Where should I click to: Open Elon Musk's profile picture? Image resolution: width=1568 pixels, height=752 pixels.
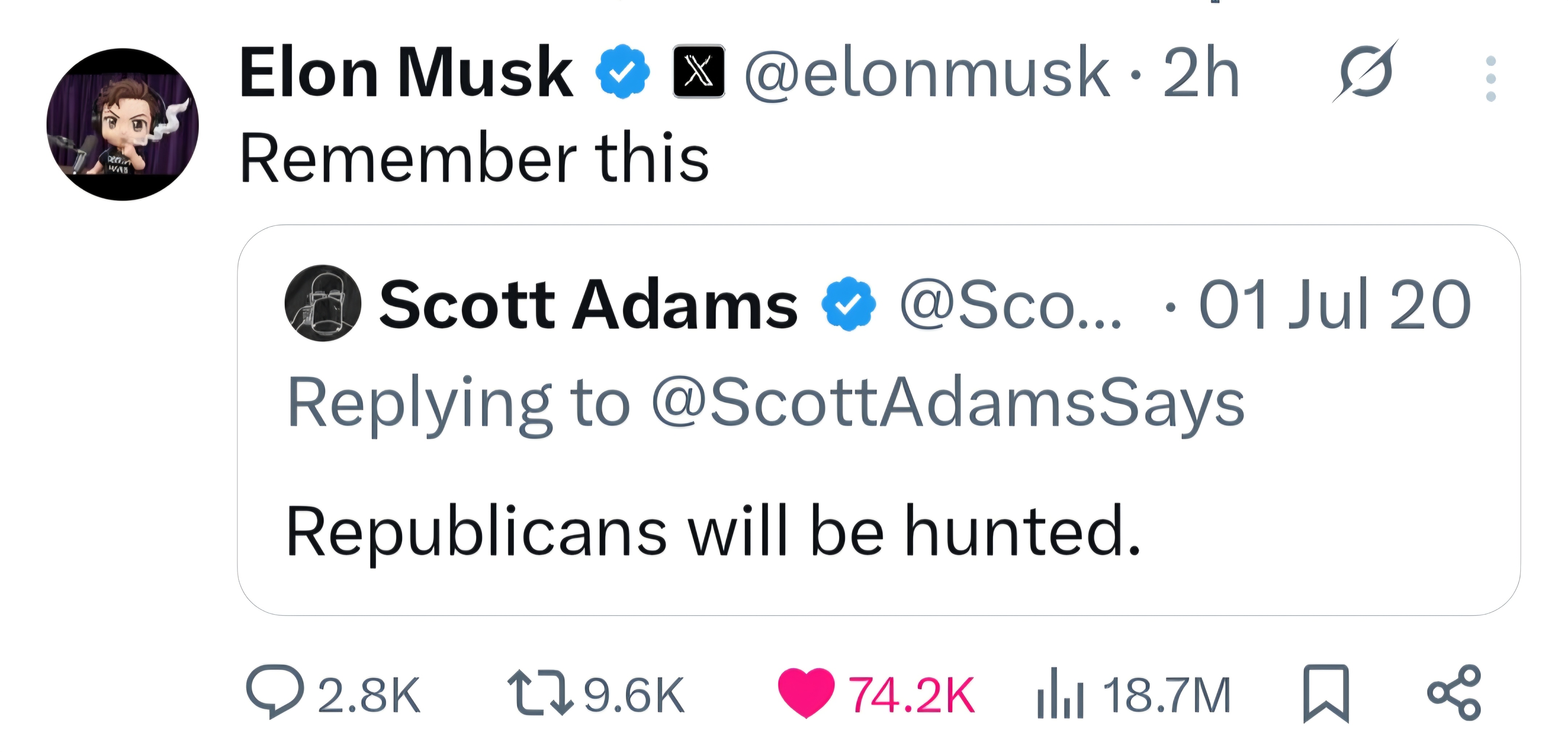tap(123, 124)
